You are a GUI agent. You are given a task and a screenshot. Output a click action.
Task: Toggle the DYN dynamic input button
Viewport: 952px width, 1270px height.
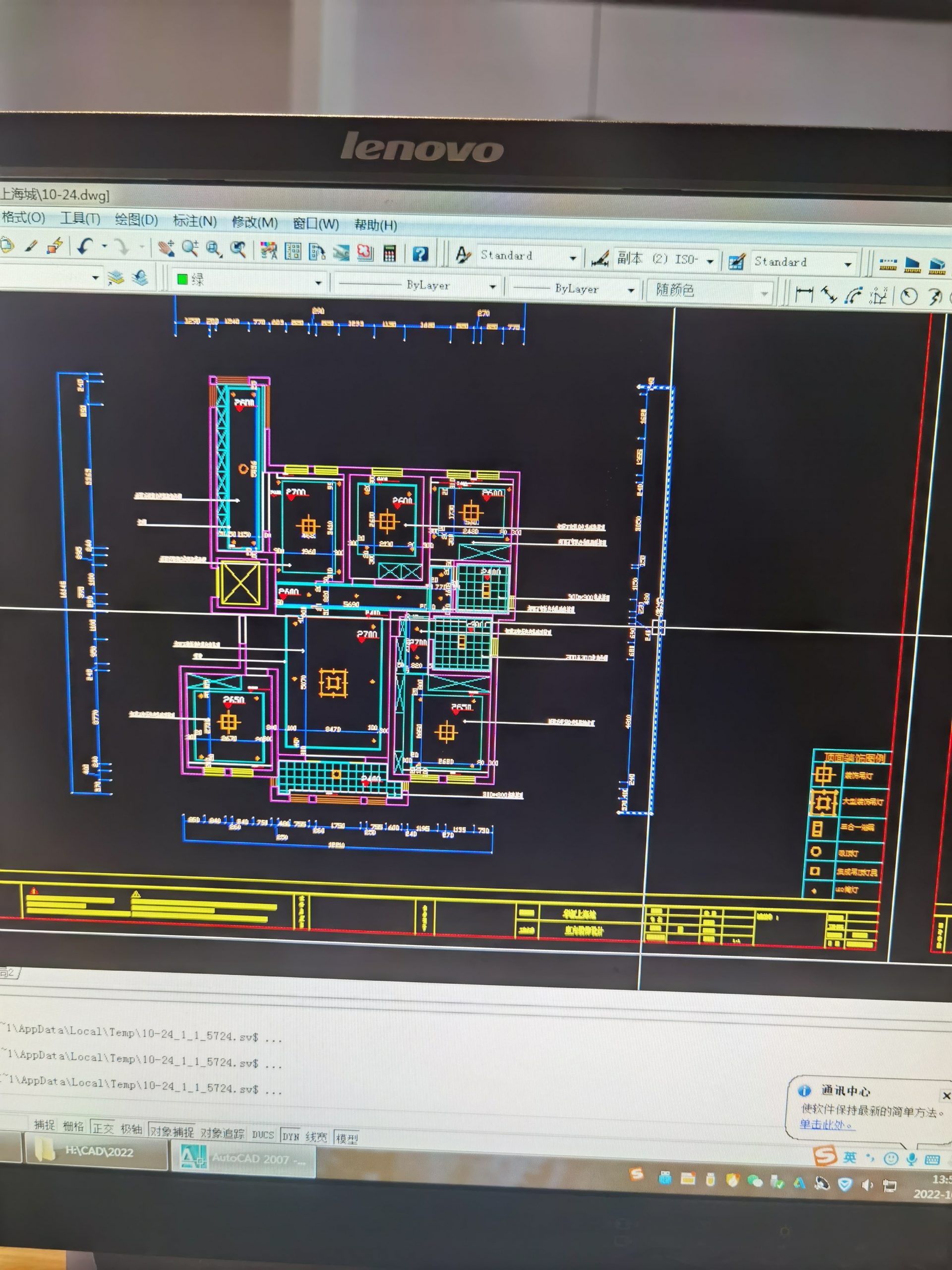tap(291, 1136)
